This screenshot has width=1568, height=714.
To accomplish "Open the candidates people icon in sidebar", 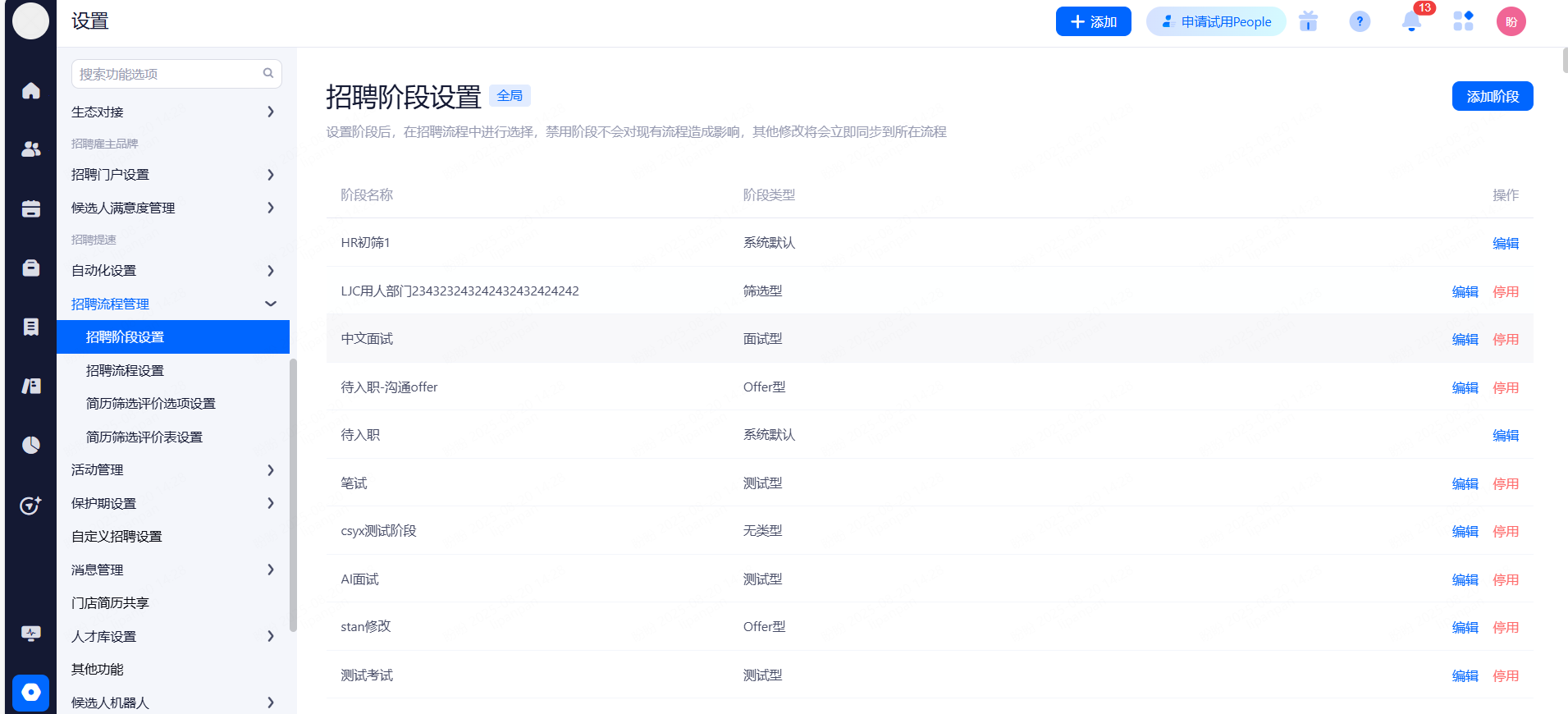I will (31, 149).
